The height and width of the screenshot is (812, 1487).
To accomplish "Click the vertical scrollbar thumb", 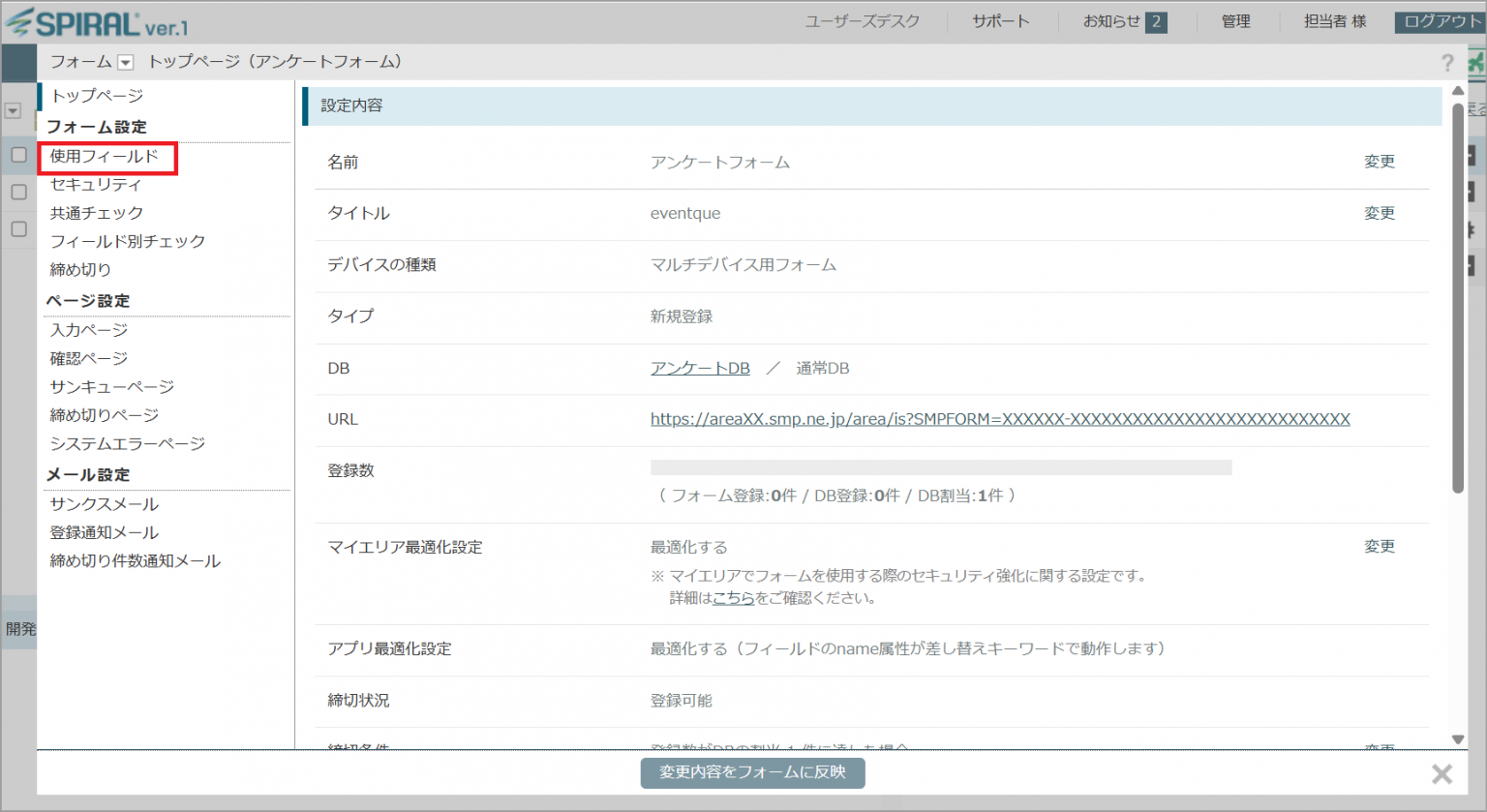I will coord(1458,290).
